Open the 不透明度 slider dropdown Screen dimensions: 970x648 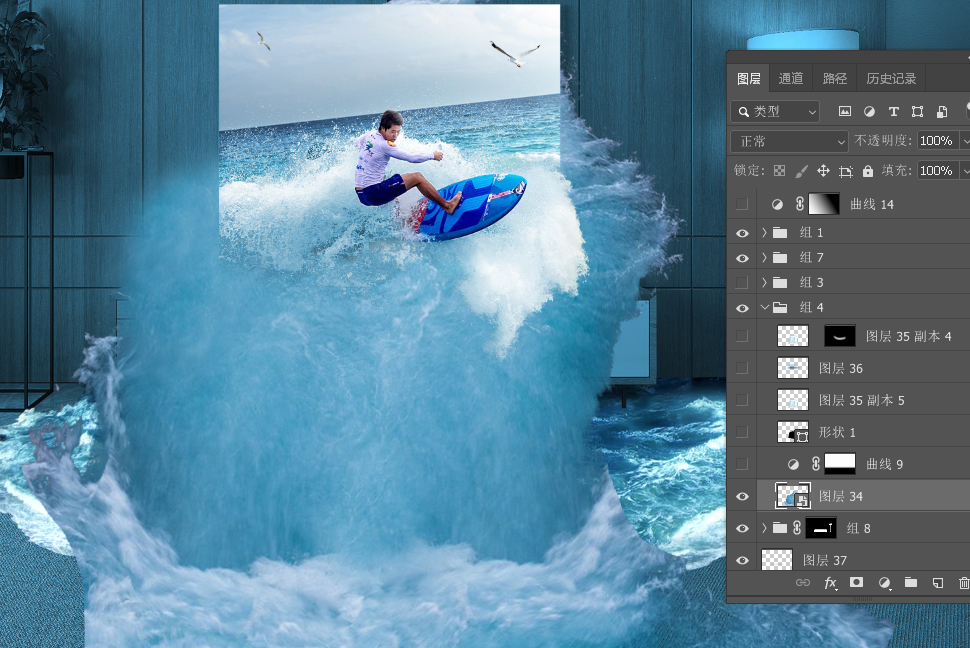(x=965, y=141)
